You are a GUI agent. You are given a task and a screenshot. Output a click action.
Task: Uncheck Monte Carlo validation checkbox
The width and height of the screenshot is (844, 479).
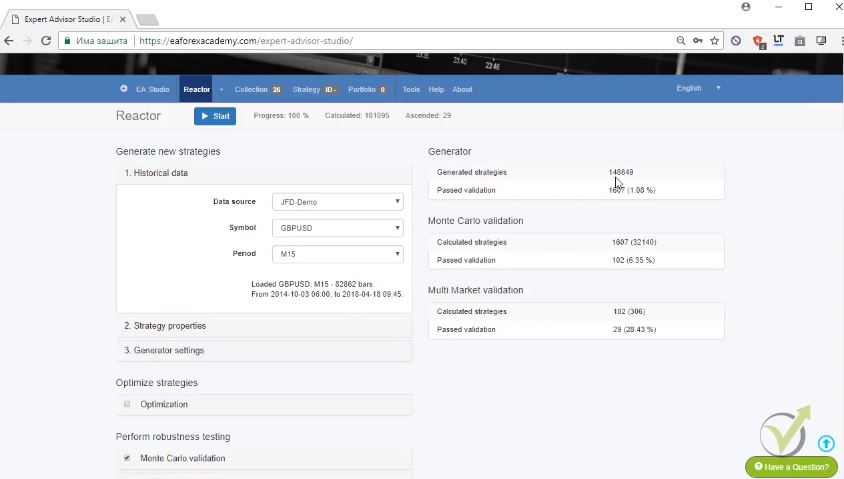tap(127, 458)
